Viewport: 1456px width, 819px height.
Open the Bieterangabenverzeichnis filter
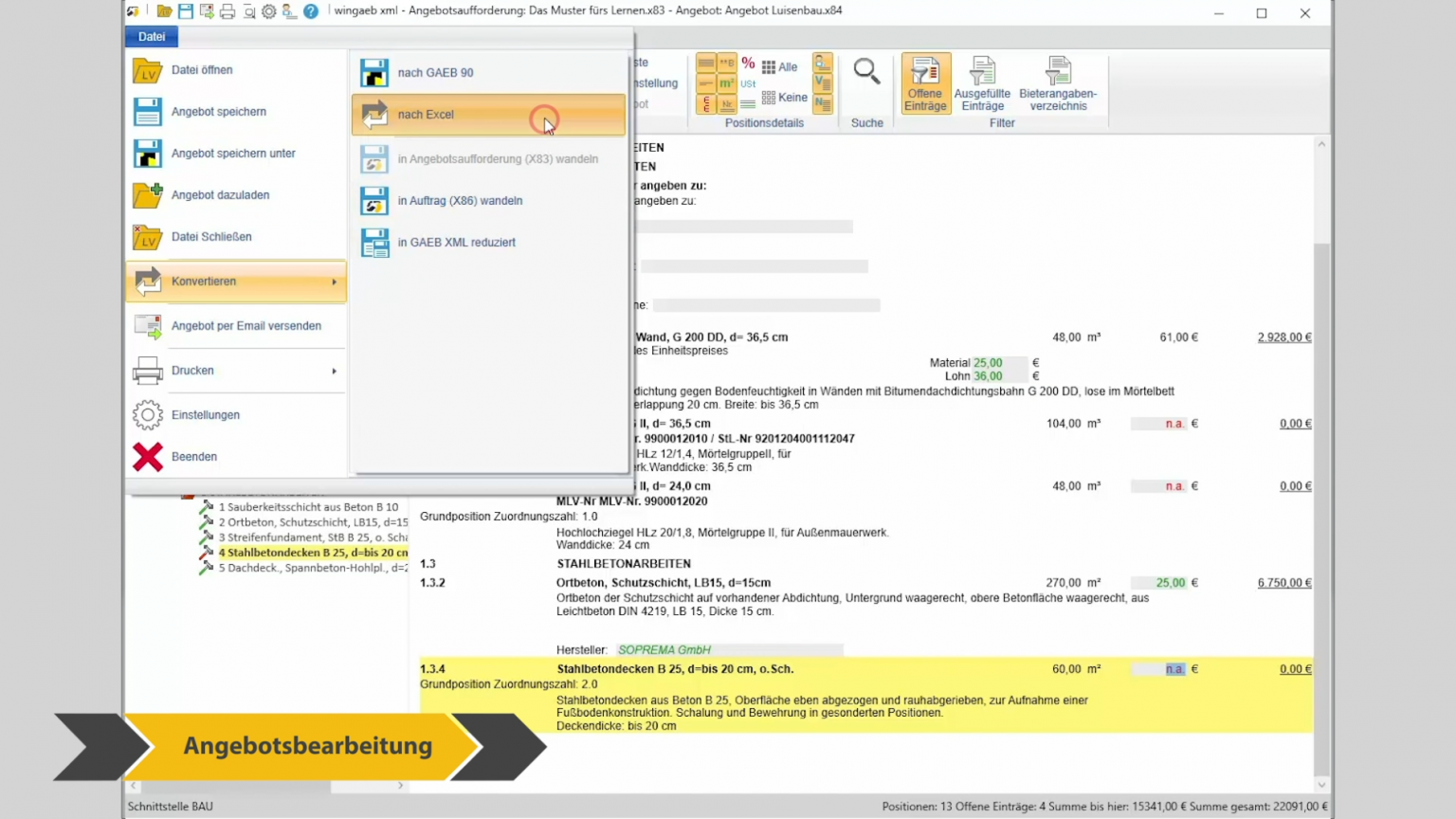(1058, 83)
